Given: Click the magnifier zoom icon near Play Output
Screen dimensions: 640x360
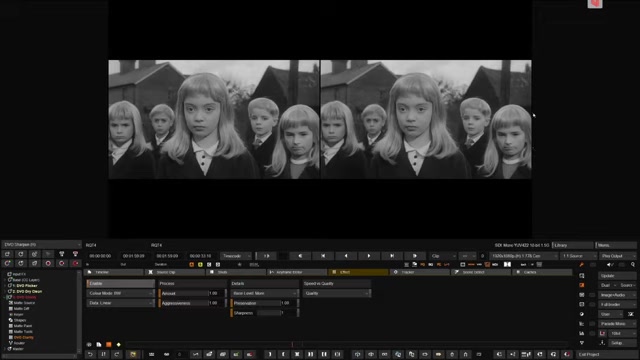Looking at the screenshot, I should pos(633,264).
